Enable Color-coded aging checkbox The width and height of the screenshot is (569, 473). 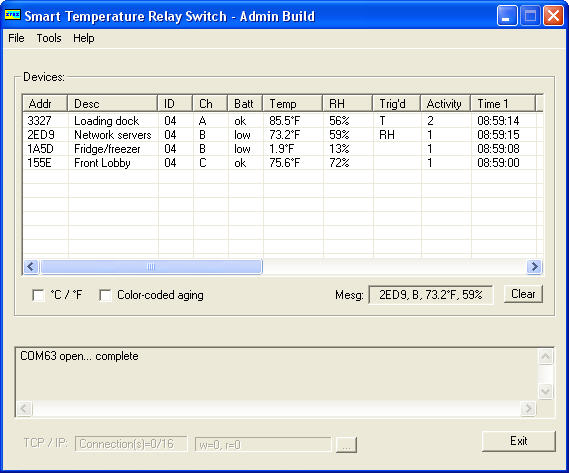pos(105,295)
